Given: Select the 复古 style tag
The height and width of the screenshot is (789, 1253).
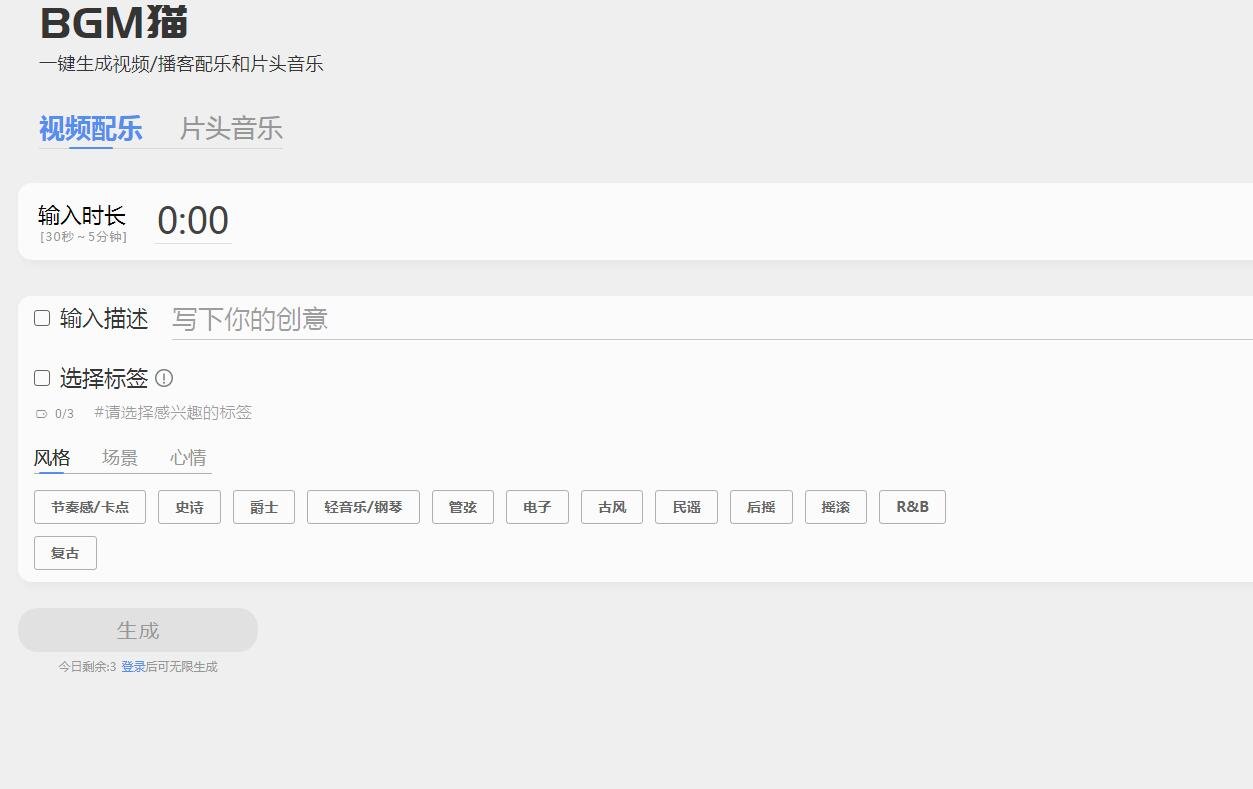Looking at the screenshot, I should 65,553.
